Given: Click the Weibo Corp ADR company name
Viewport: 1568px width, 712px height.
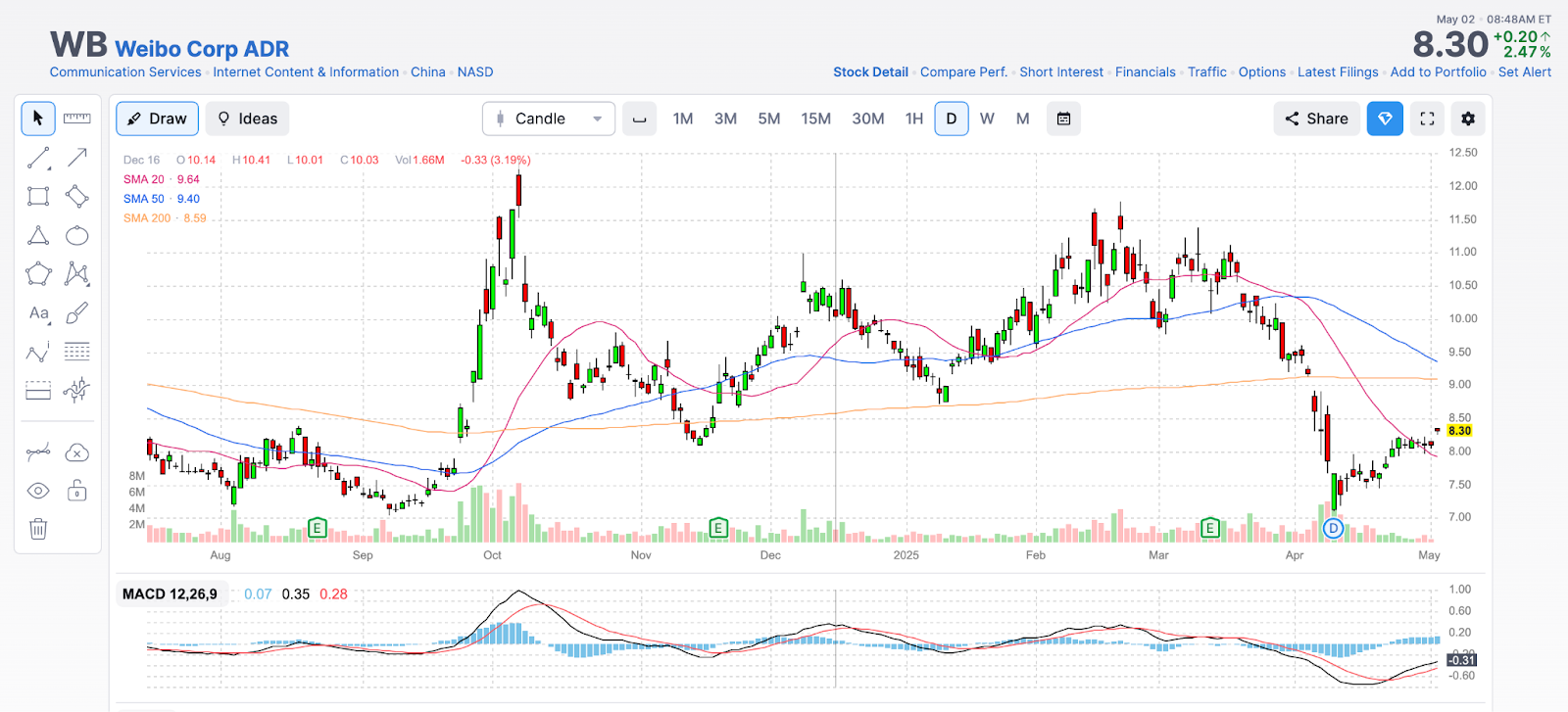Looking at the screenshot, I should pyautogui.click(x=202, y=49).
